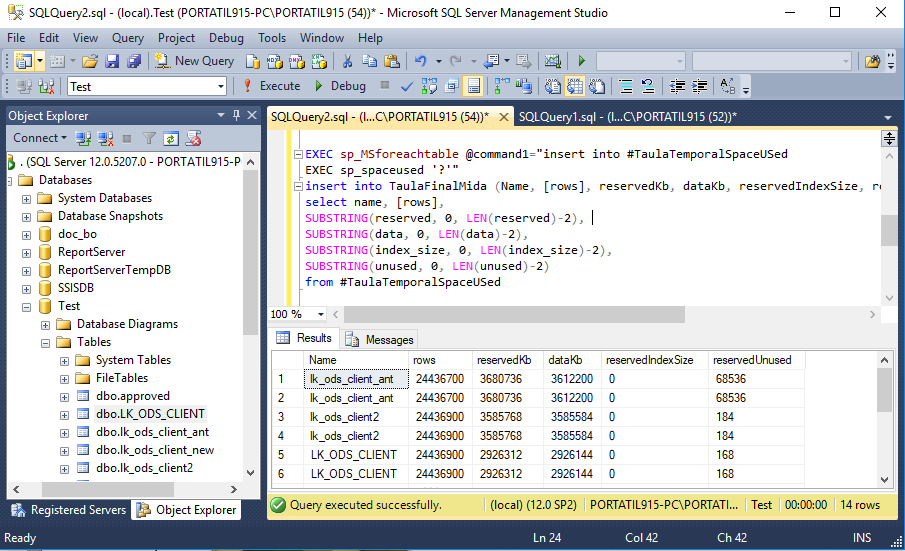Click Database Engine Query icon
905x551 pixels.
(253, 61)
